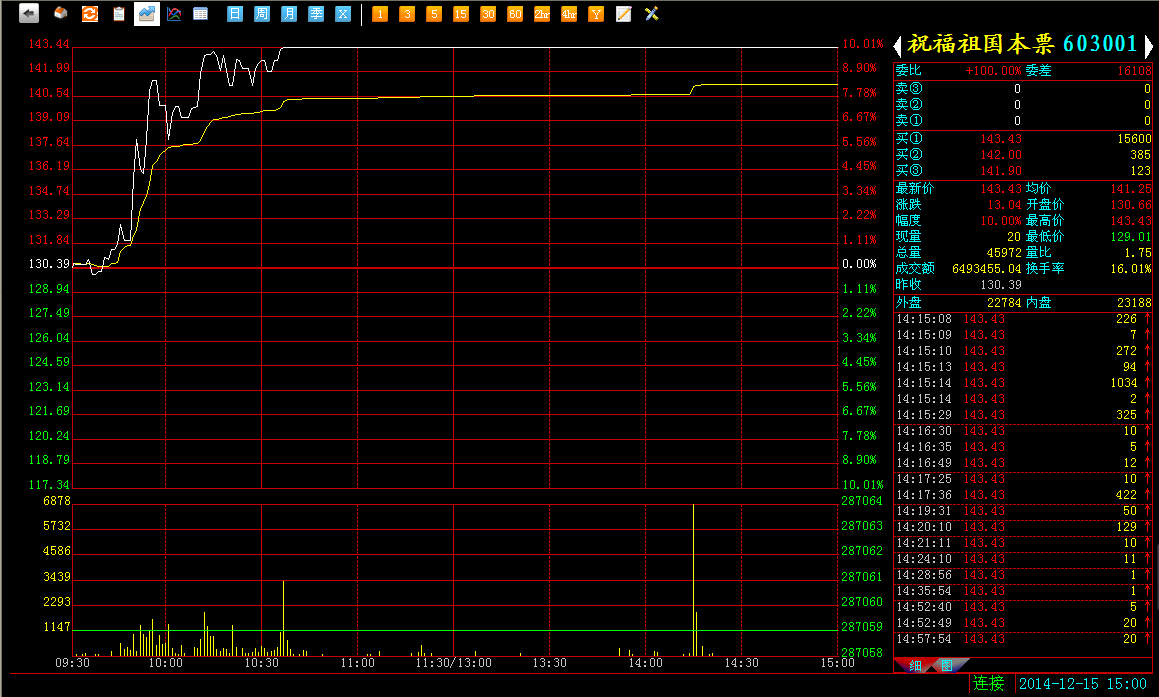The width and height of the screenshot is (1159, 697).
Task: Select the 卖③ ask row
Action: (1023, 89)
